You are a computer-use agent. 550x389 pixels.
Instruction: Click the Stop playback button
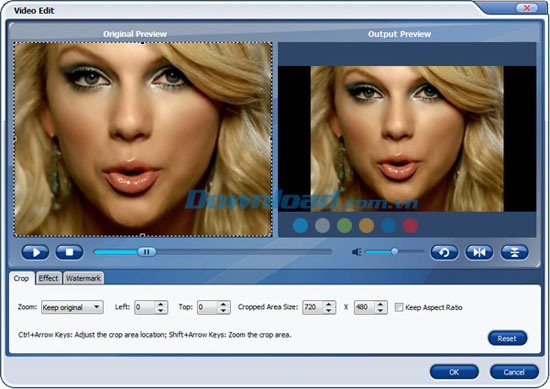(69, 252)
